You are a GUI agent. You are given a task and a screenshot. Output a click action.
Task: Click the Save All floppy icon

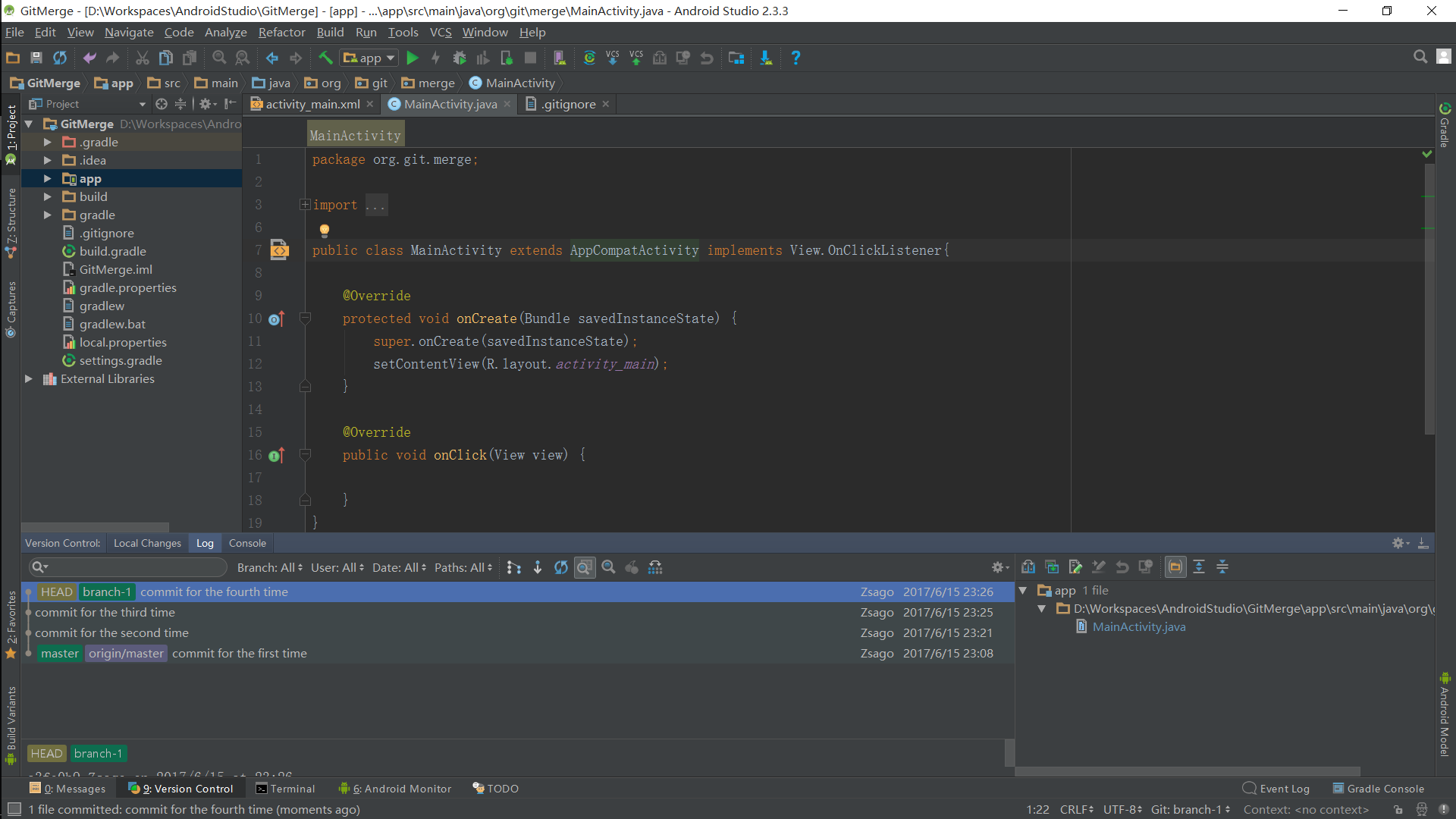(x=36, y=58)
